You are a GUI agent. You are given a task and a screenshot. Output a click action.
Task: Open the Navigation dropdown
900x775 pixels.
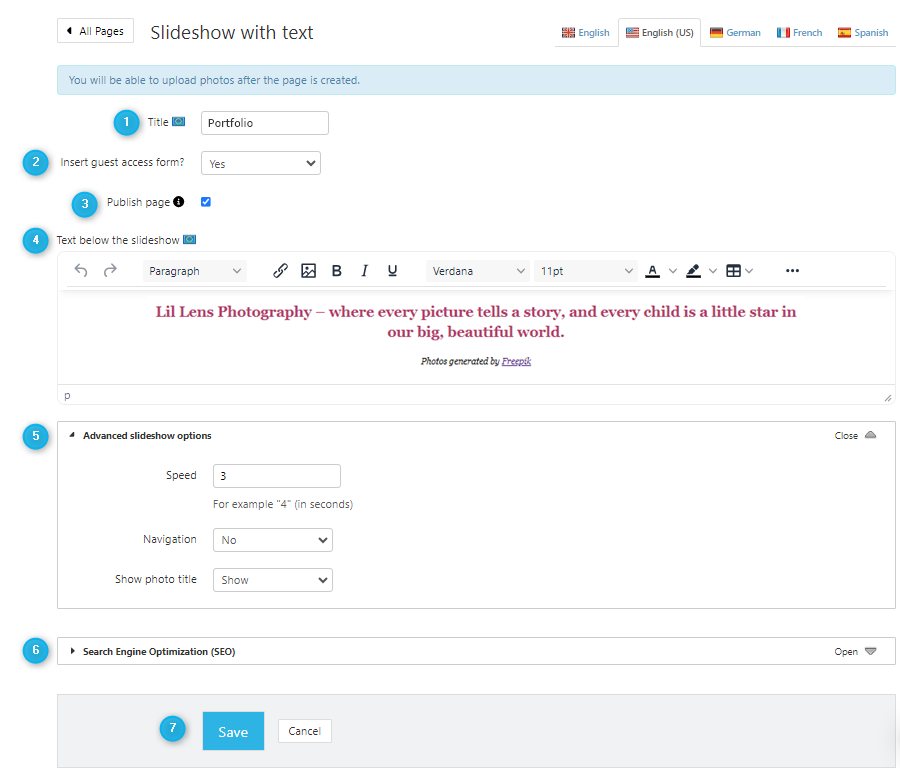click(273, 540)
